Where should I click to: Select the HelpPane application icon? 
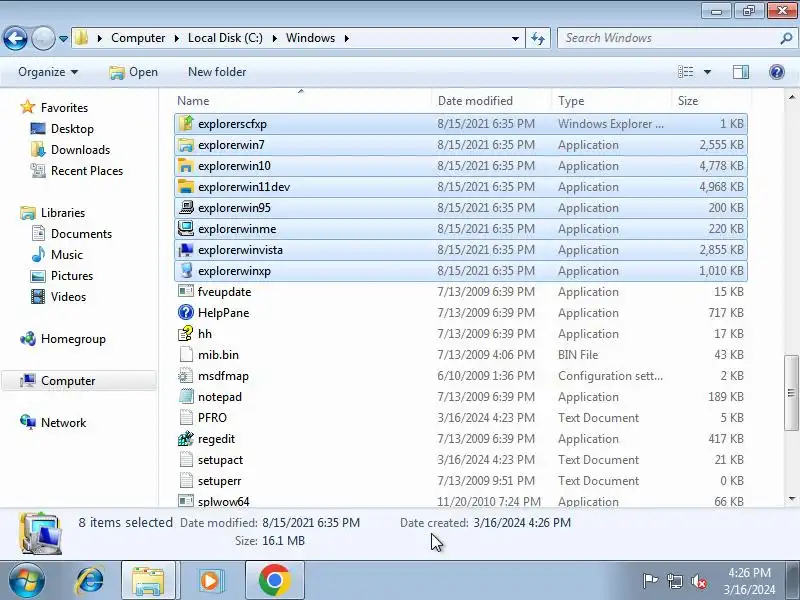coord(186,312)
